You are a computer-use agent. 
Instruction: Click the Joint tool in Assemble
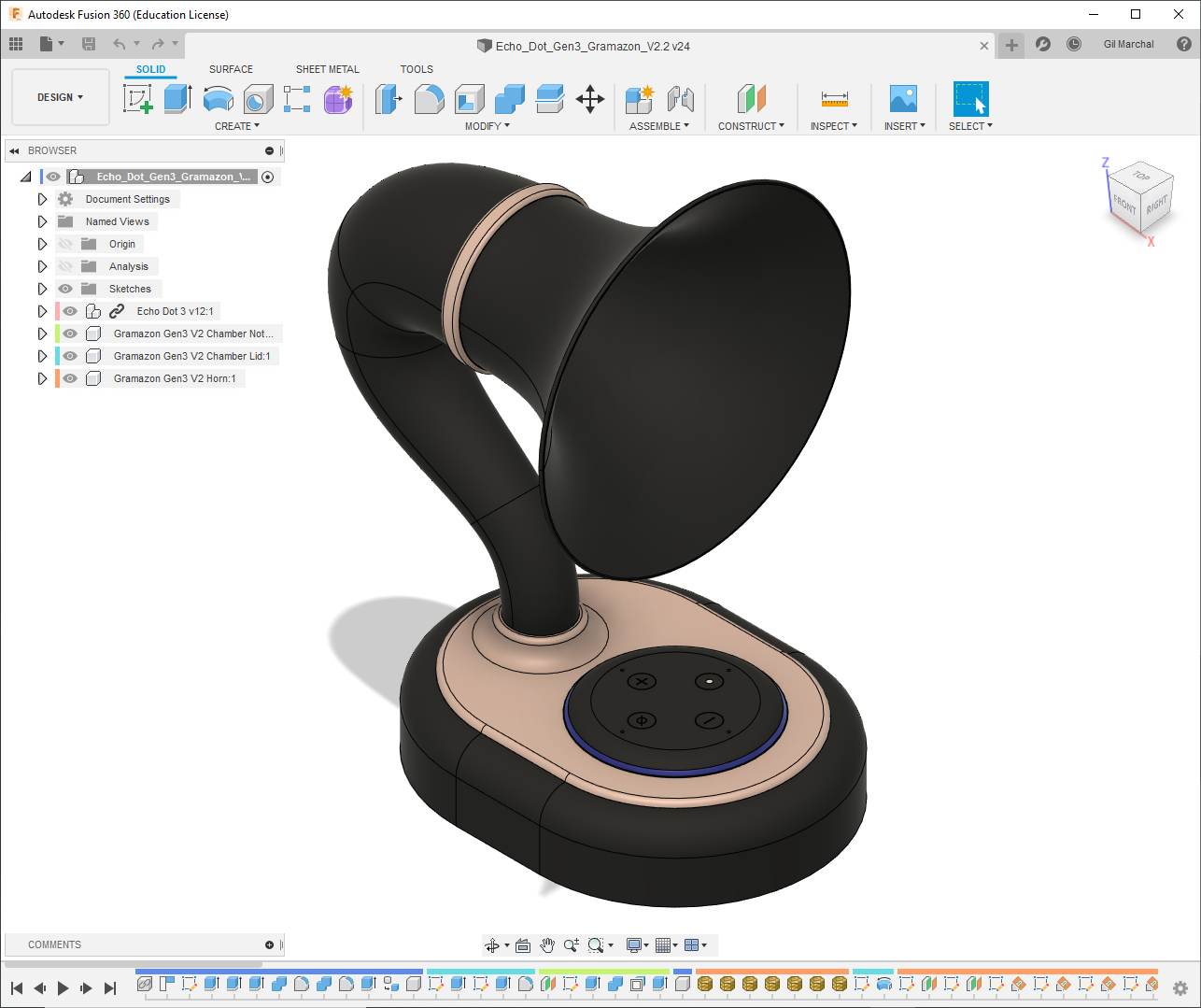[x=681, y=98]
